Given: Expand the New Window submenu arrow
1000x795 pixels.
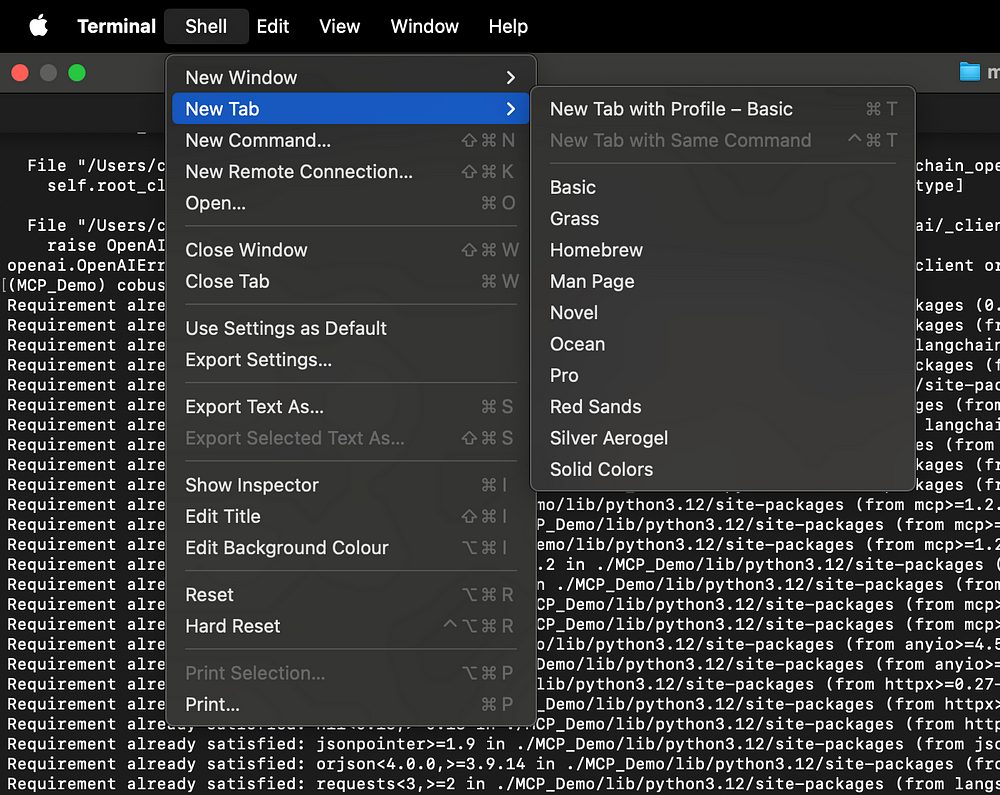Looking at the screenshot, I should (x=510, y=78).
